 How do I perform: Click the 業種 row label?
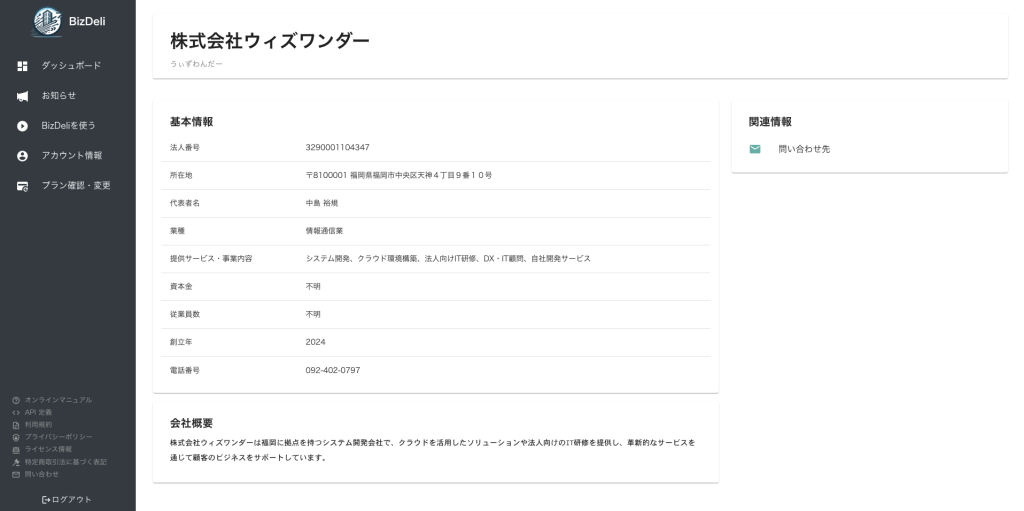[177, 231]
